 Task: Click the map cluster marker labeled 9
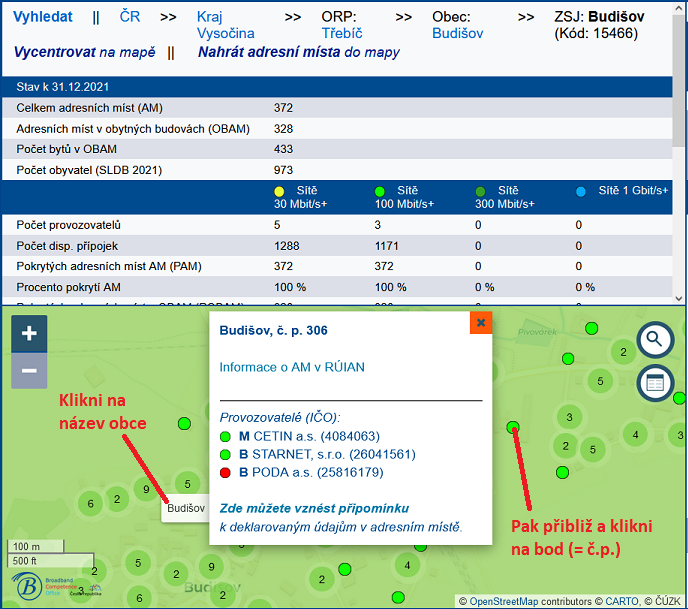(146, 489)
